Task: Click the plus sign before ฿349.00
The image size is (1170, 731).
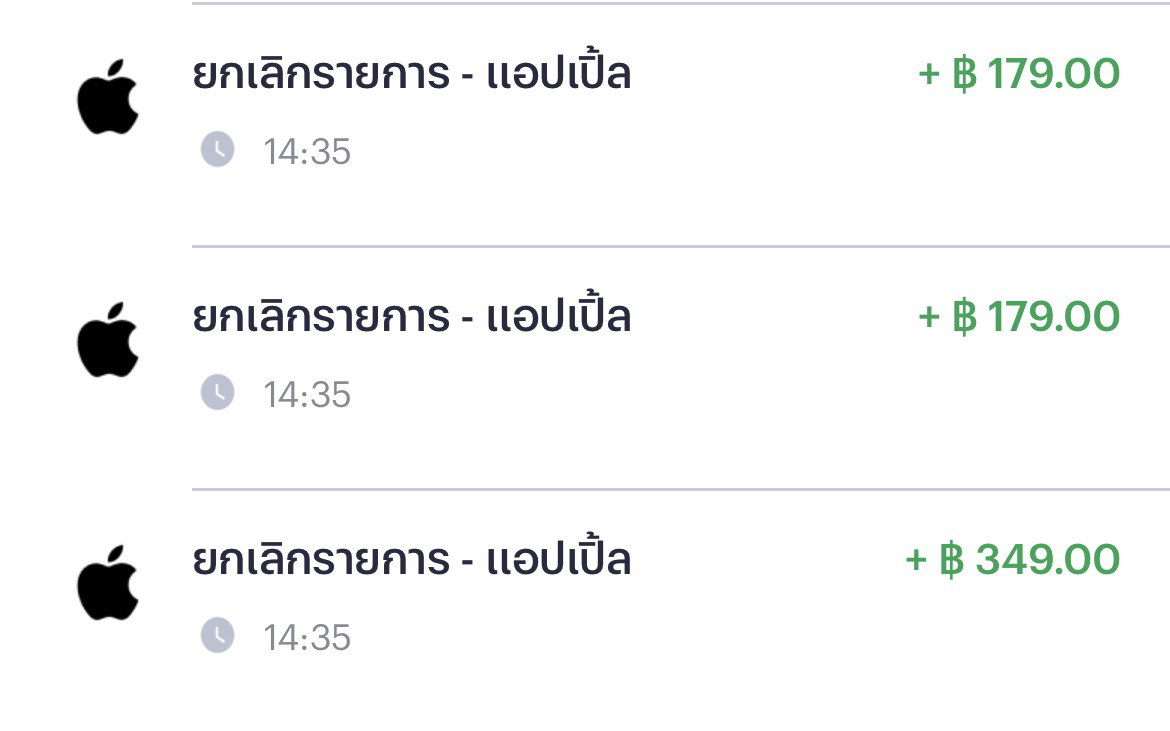Action: (x=916, y=559)
